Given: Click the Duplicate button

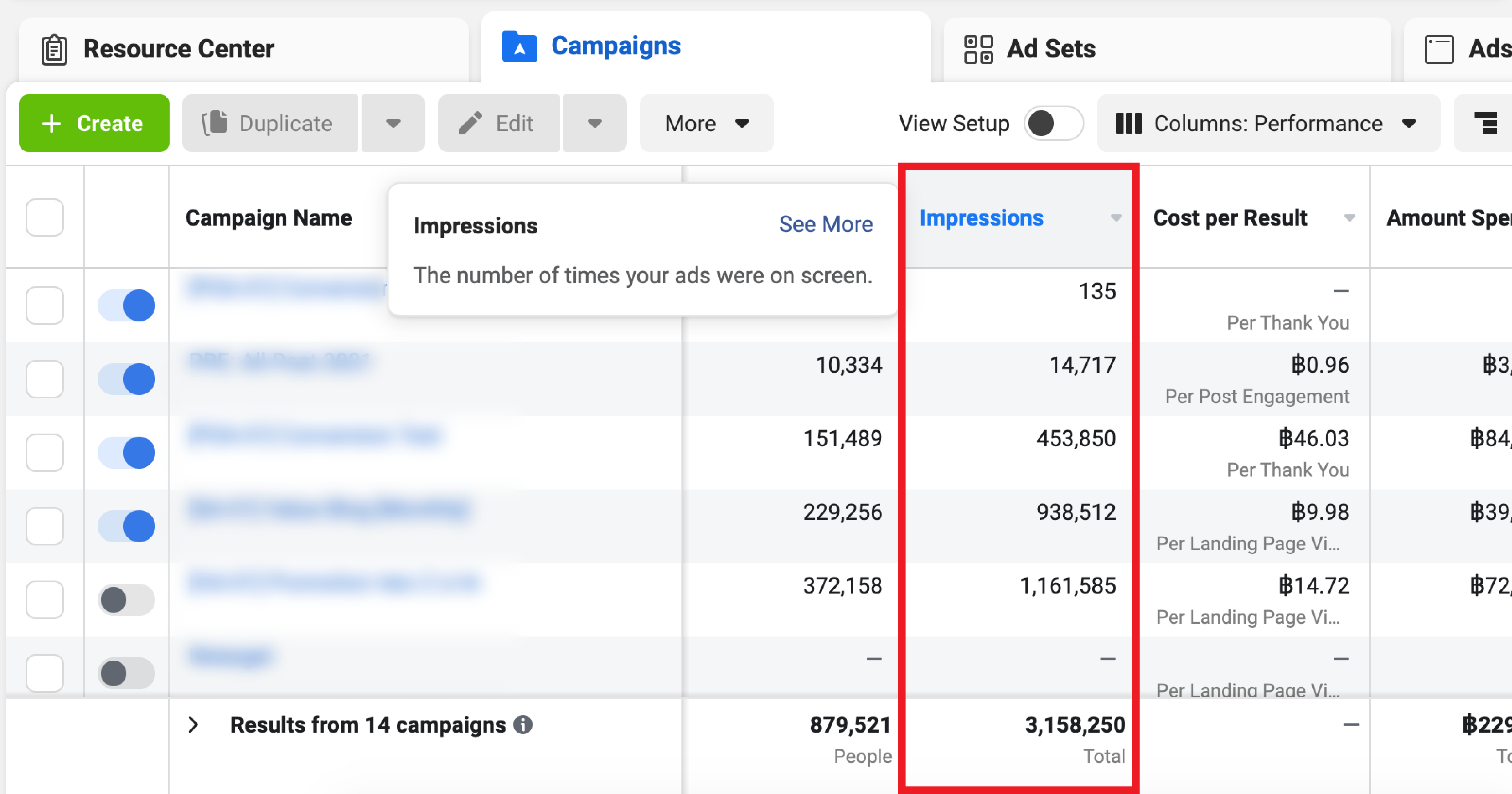Looking at the screenshot, I should (x=270, y=123).
